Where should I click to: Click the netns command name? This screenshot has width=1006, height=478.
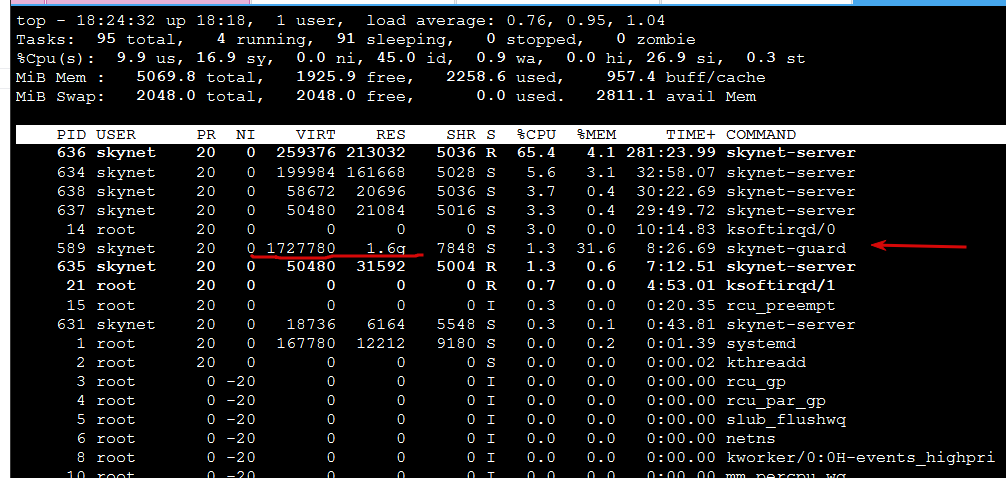coord(751,439)
